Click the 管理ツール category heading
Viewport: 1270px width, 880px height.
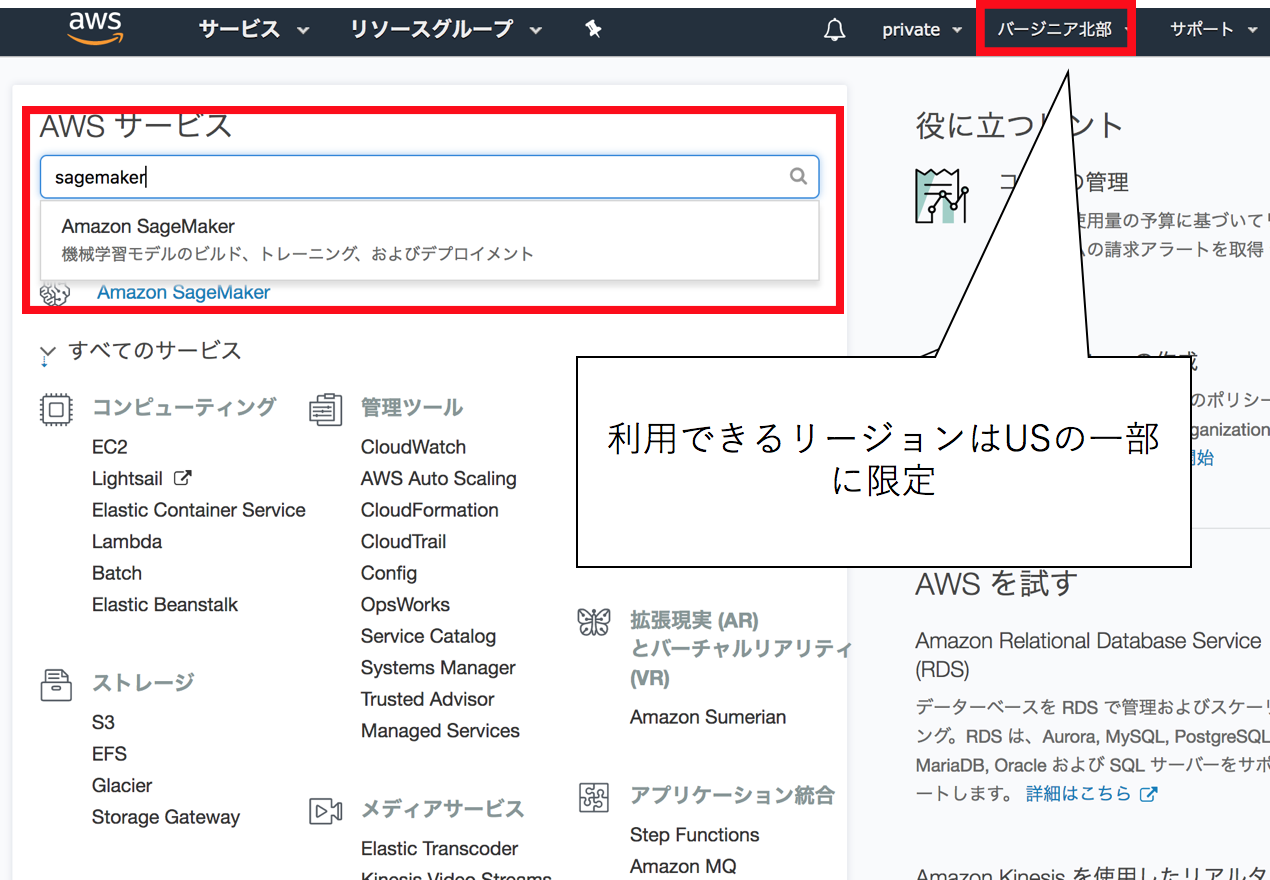coord(412,408)
